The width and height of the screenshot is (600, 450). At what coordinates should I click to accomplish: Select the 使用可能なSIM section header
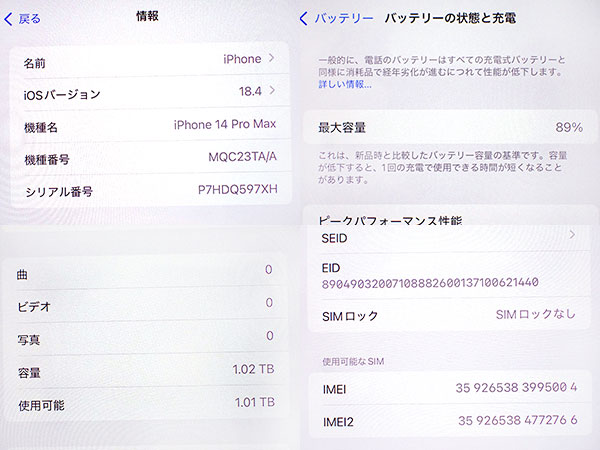[353, 362]
